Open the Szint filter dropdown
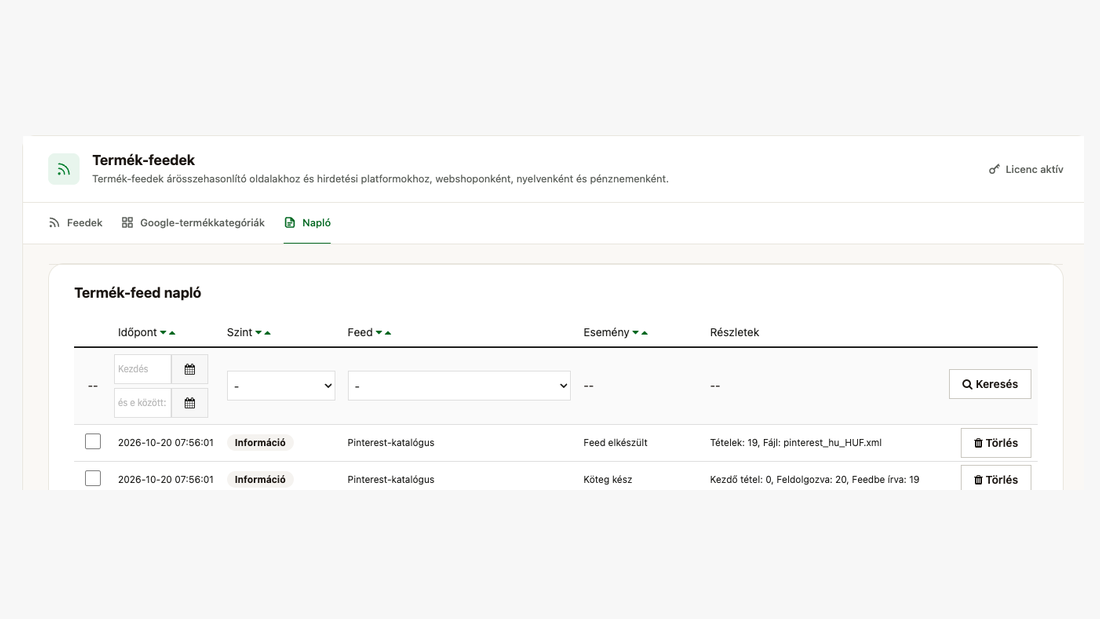 point(281,386)
